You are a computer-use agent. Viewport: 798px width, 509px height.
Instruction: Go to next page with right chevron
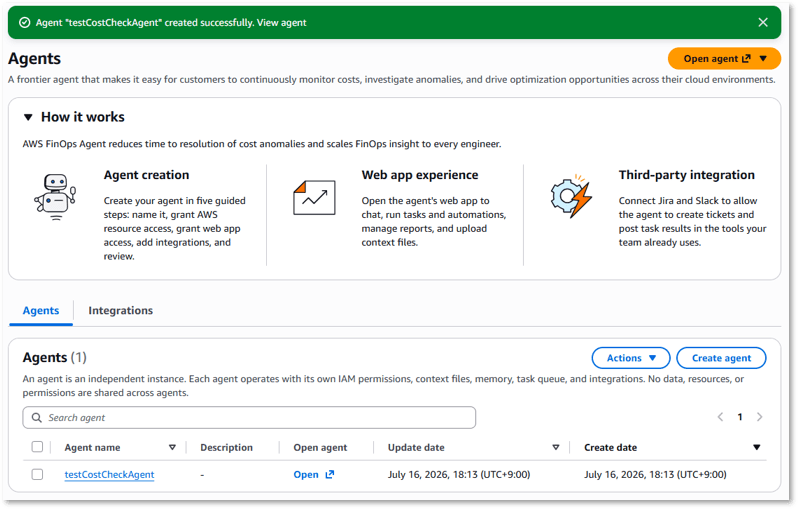tap(759, 417)
